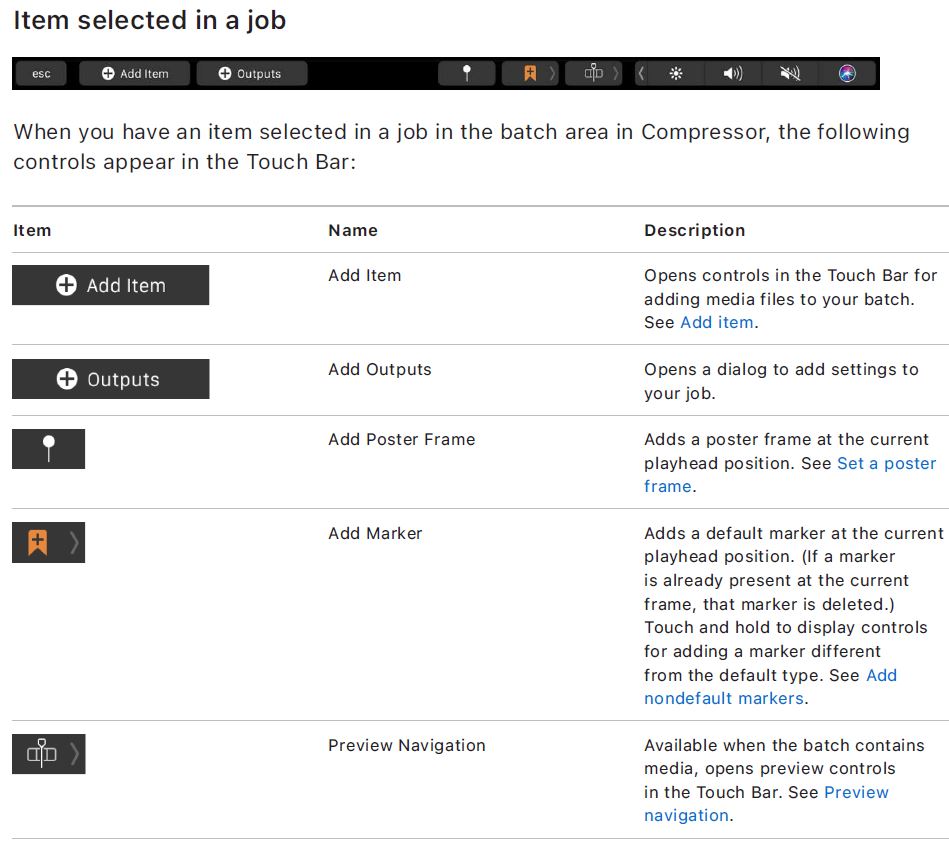Click the large Add Item image in table
The image size is (949, 851).
(110, 285)
